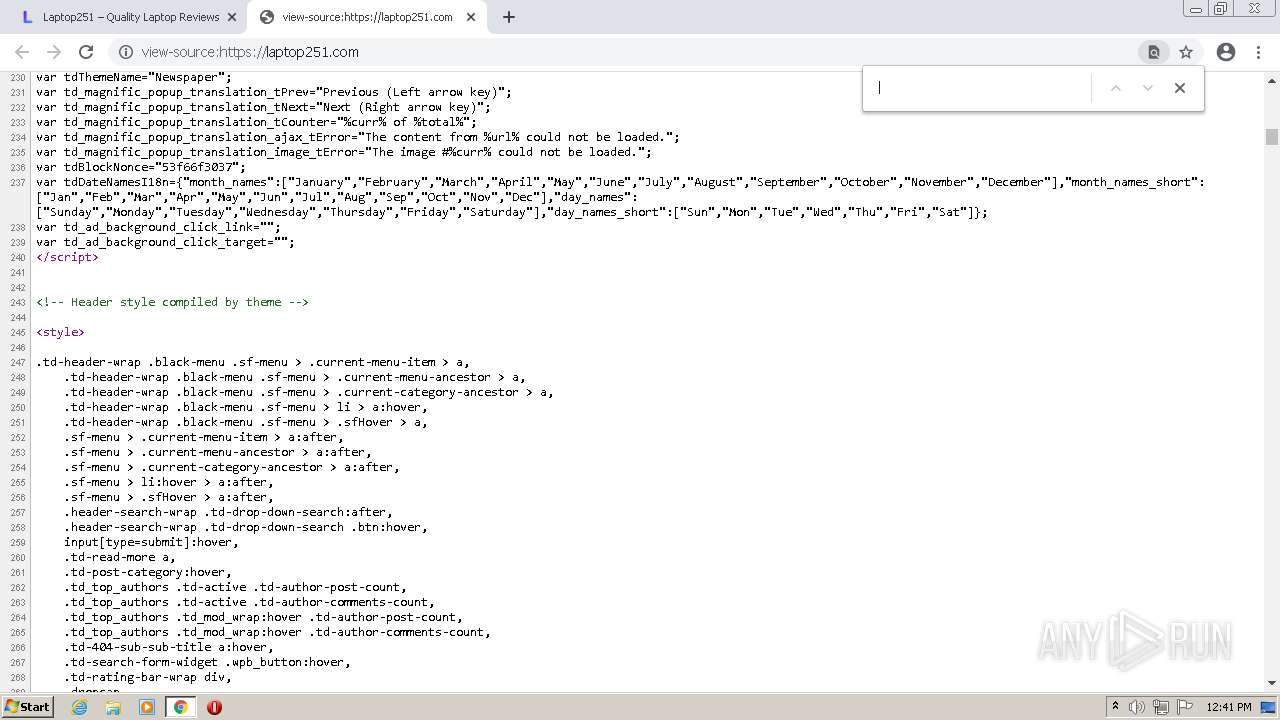Open the volume speaker tray icon
Viewport: 1280px width, 720px height.
coord(1137,707)
